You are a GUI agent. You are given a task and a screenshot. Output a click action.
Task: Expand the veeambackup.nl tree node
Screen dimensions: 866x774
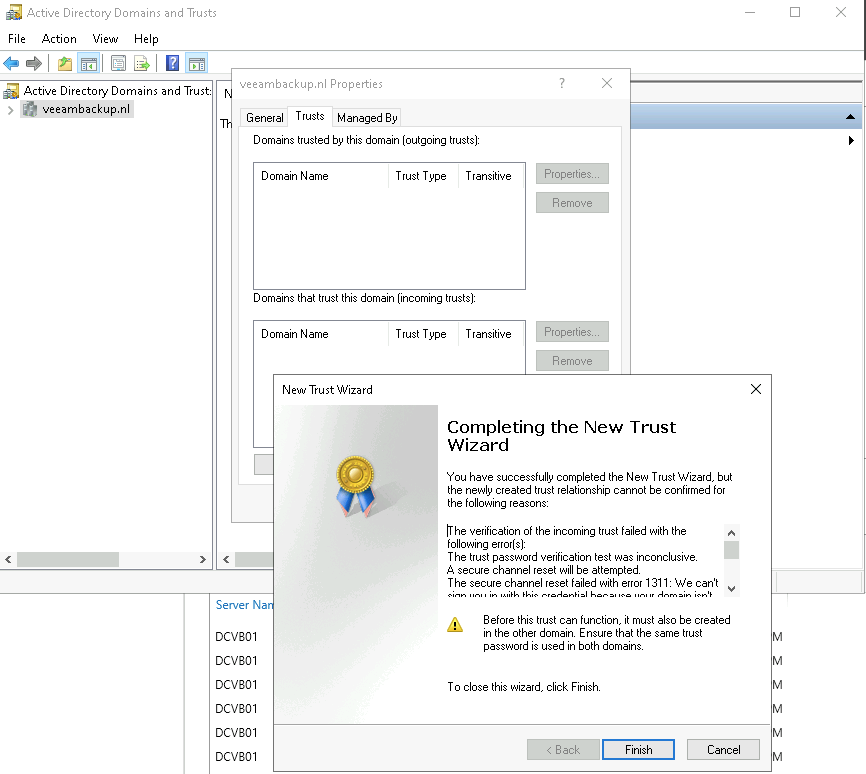[10, 110]
